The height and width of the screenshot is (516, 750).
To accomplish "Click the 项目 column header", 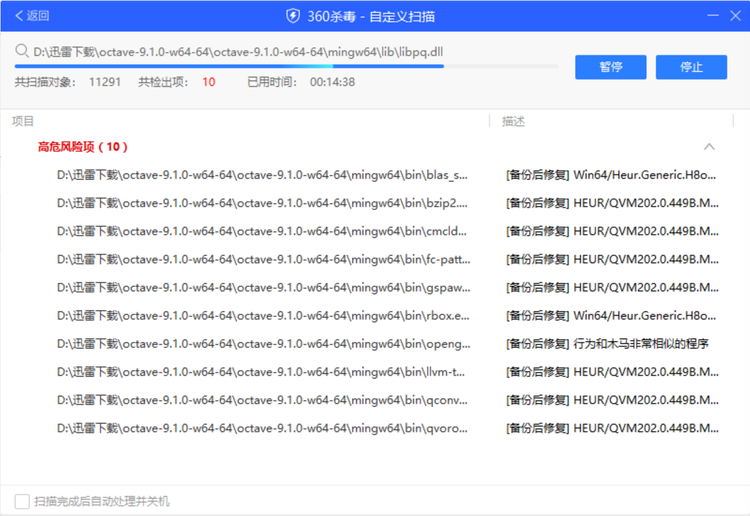I will (x=22, y=121).
